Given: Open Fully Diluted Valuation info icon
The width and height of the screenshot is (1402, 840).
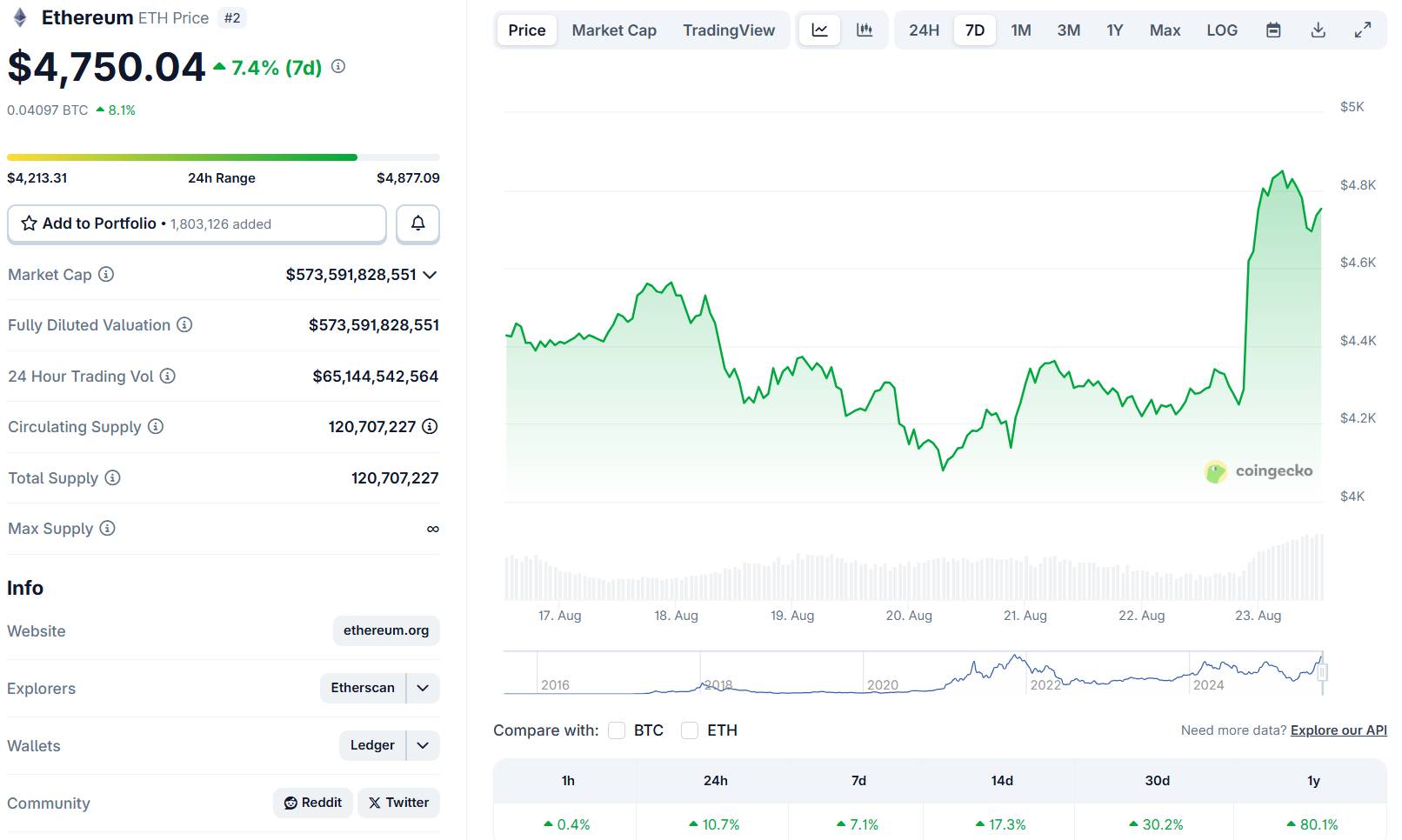Looking at the screenshot, I should coord(184,324).
